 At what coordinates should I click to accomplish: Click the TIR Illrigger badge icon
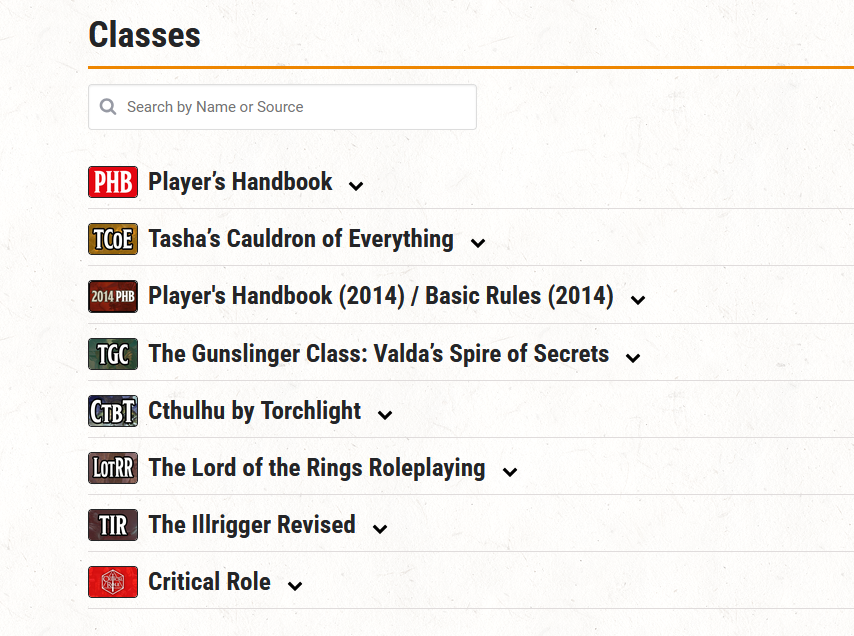pos(113,525)
